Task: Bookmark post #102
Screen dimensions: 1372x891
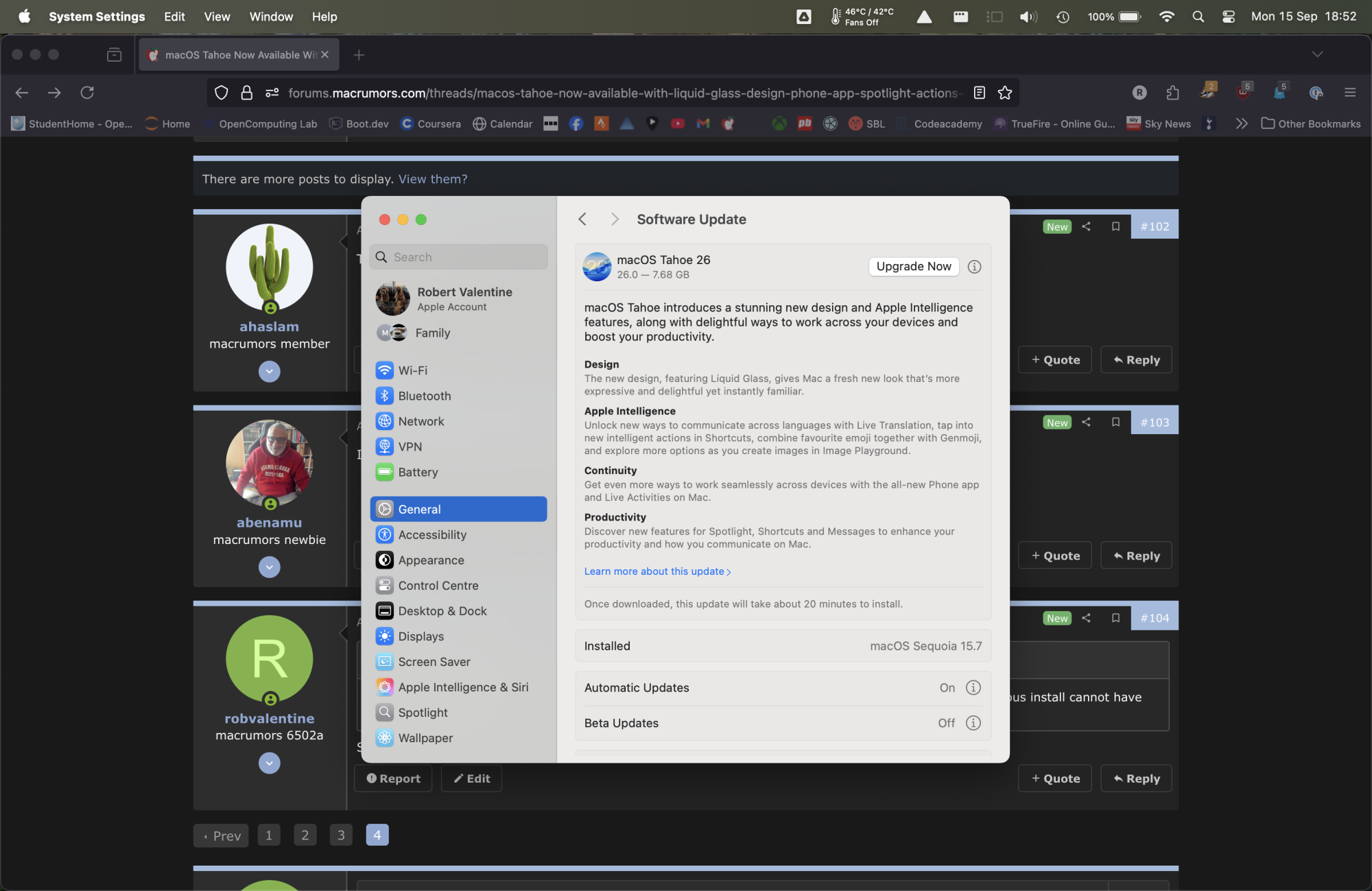Action: coord(1115,226)
